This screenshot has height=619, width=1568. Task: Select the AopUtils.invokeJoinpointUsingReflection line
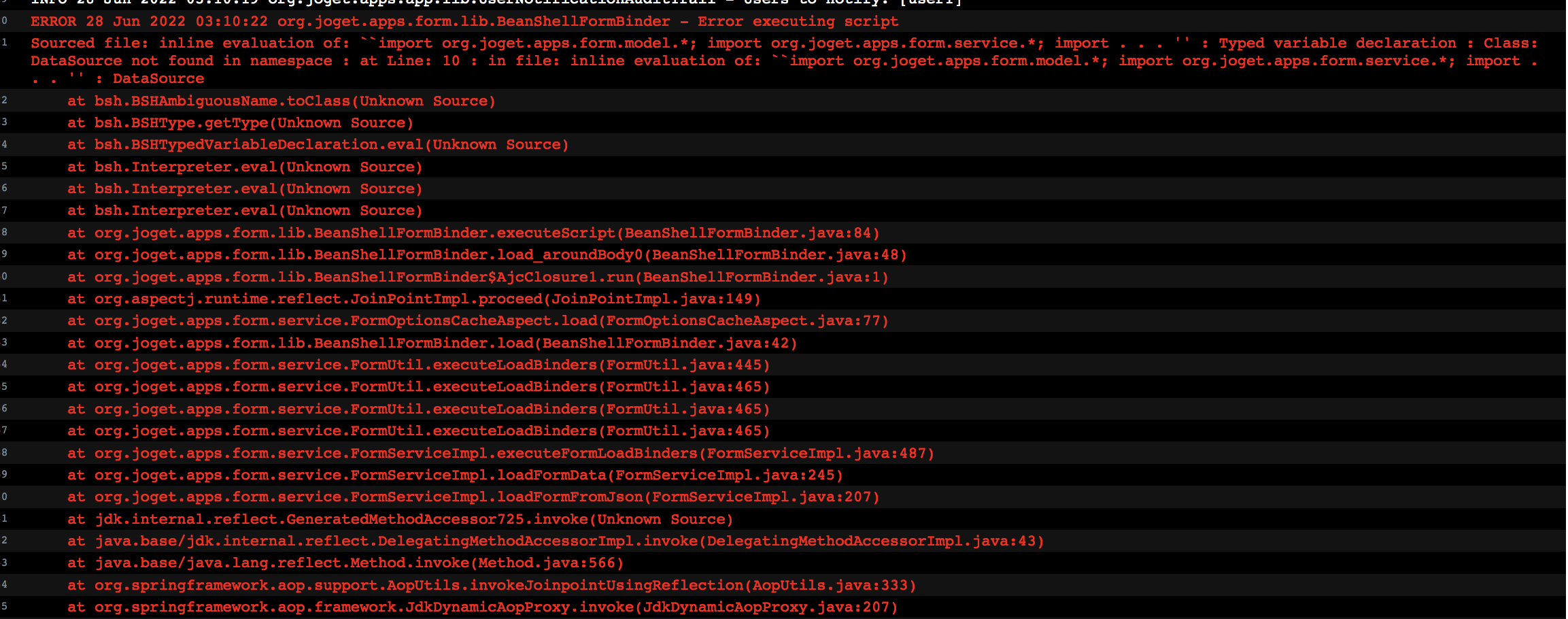[x=492, y=585]
